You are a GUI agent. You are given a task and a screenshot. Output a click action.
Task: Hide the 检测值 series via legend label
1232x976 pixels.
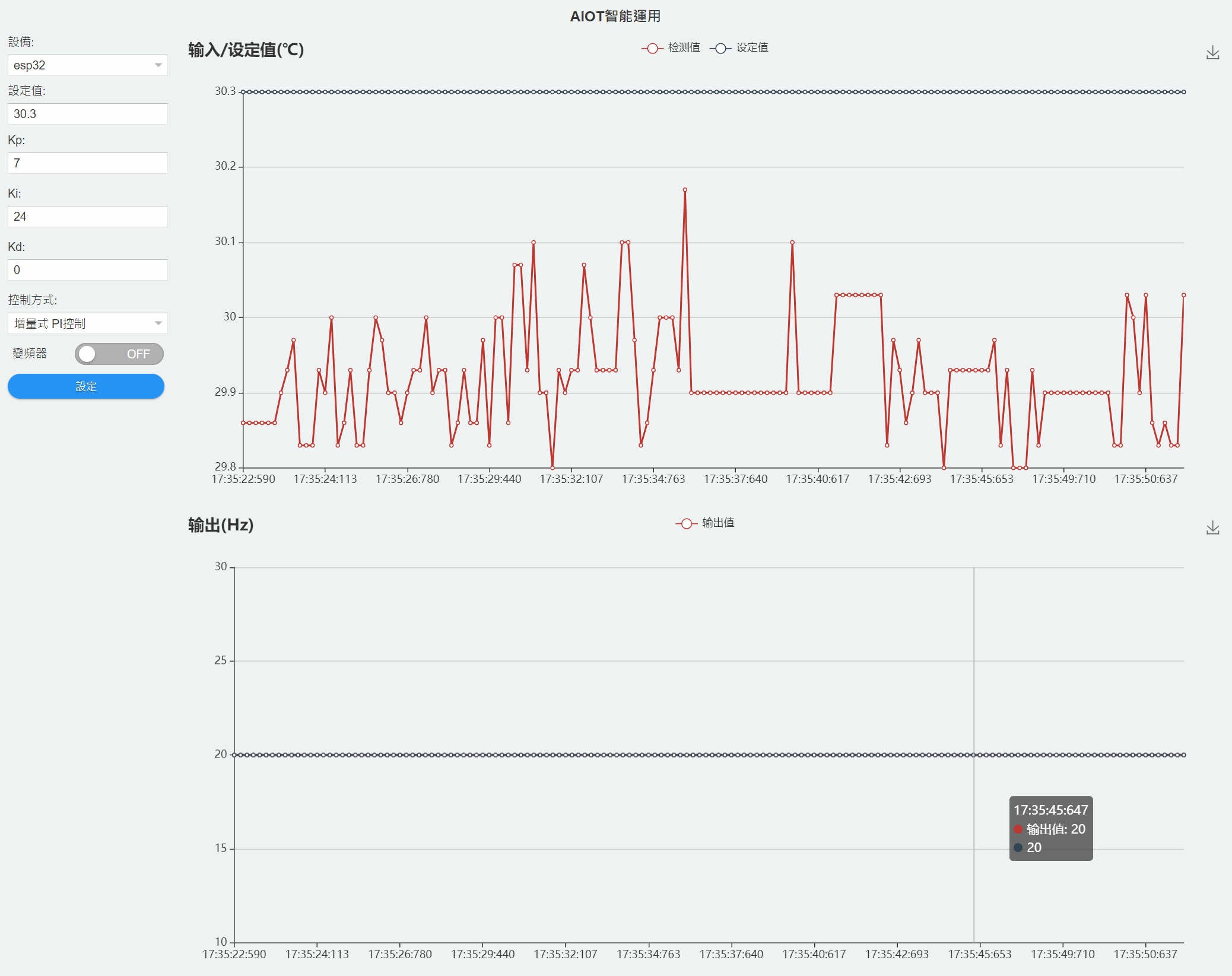pos(684,47)
